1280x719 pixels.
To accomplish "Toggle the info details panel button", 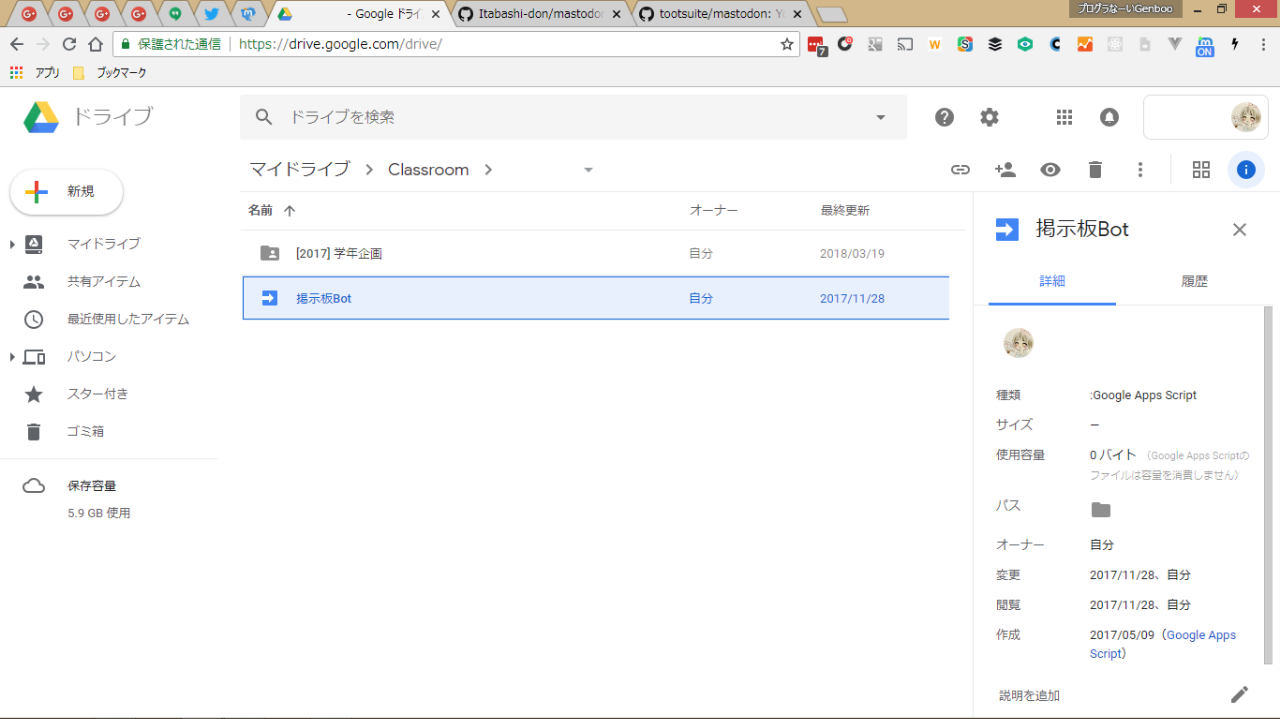I will [1245, 170].
